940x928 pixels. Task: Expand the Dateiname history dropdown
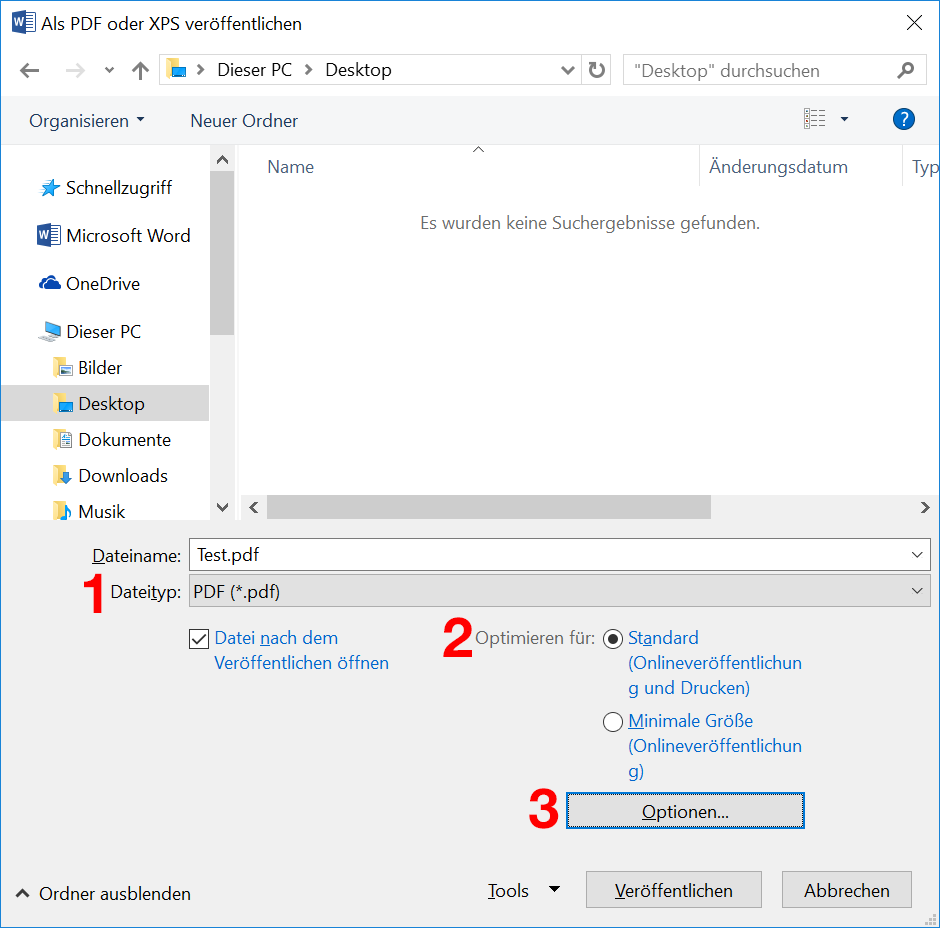coord(917,555)
